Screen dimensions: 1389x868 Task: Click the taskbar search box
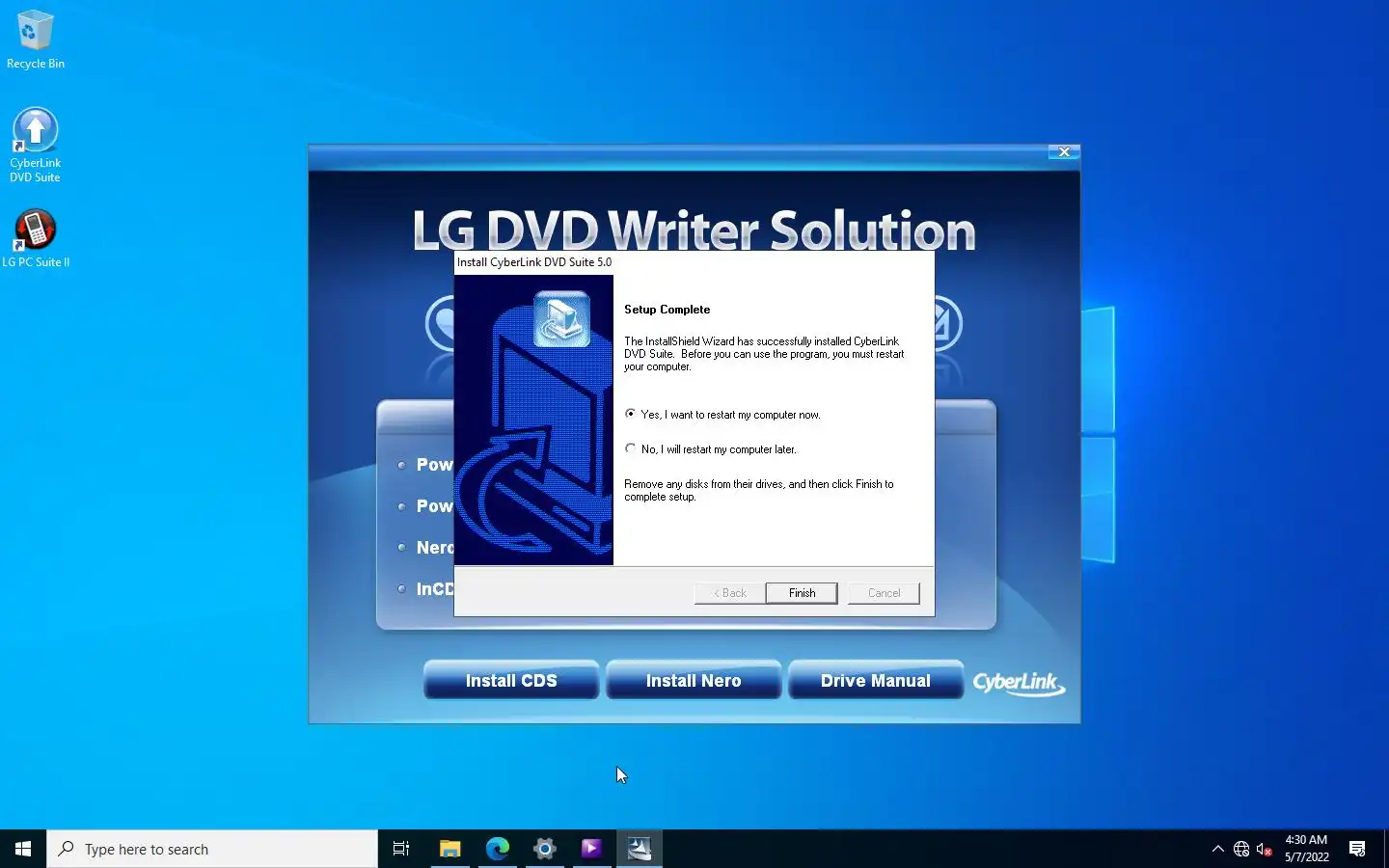[212, 849]
